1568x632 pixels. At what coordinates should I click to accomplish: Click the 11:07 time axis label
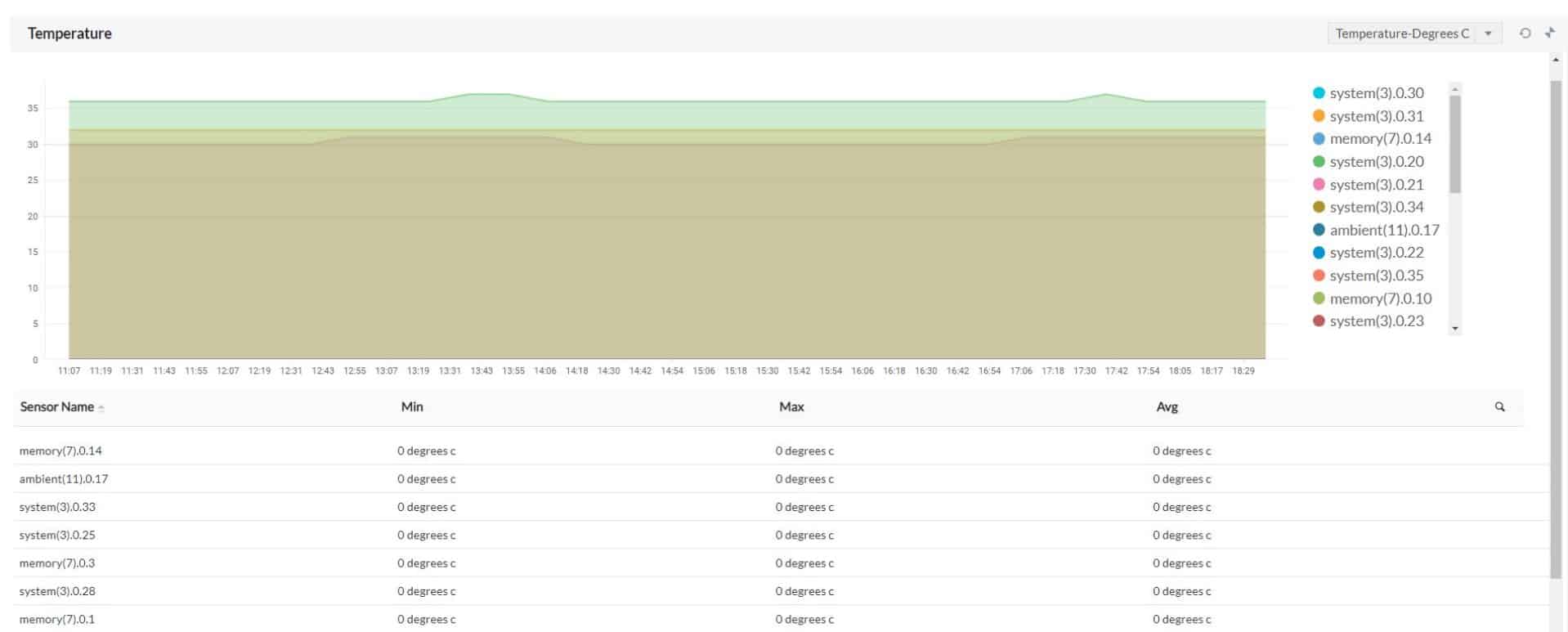[69, 371]
